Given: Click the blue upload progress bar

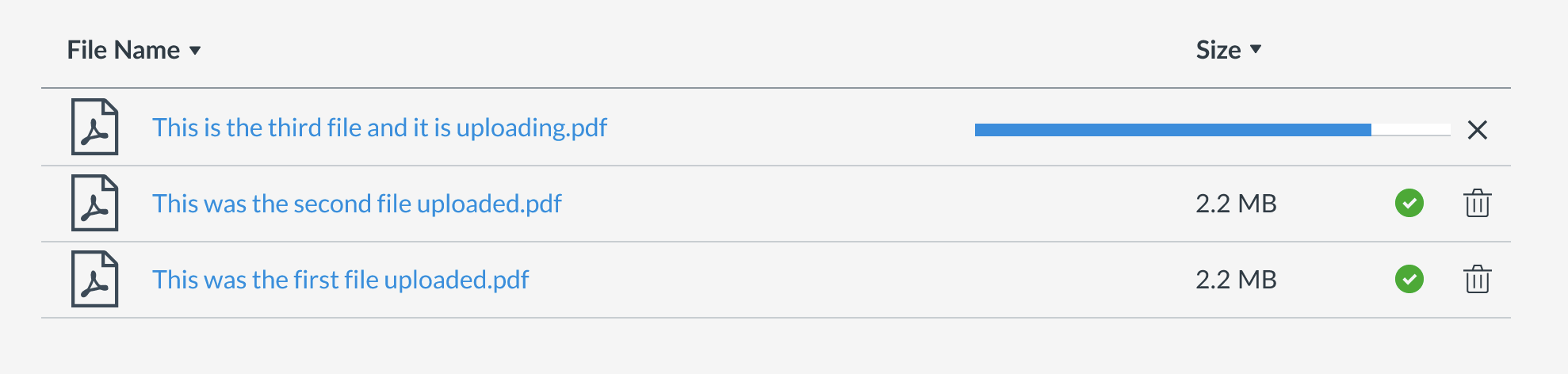Looking at the screenshot, I should [1172, 130].
